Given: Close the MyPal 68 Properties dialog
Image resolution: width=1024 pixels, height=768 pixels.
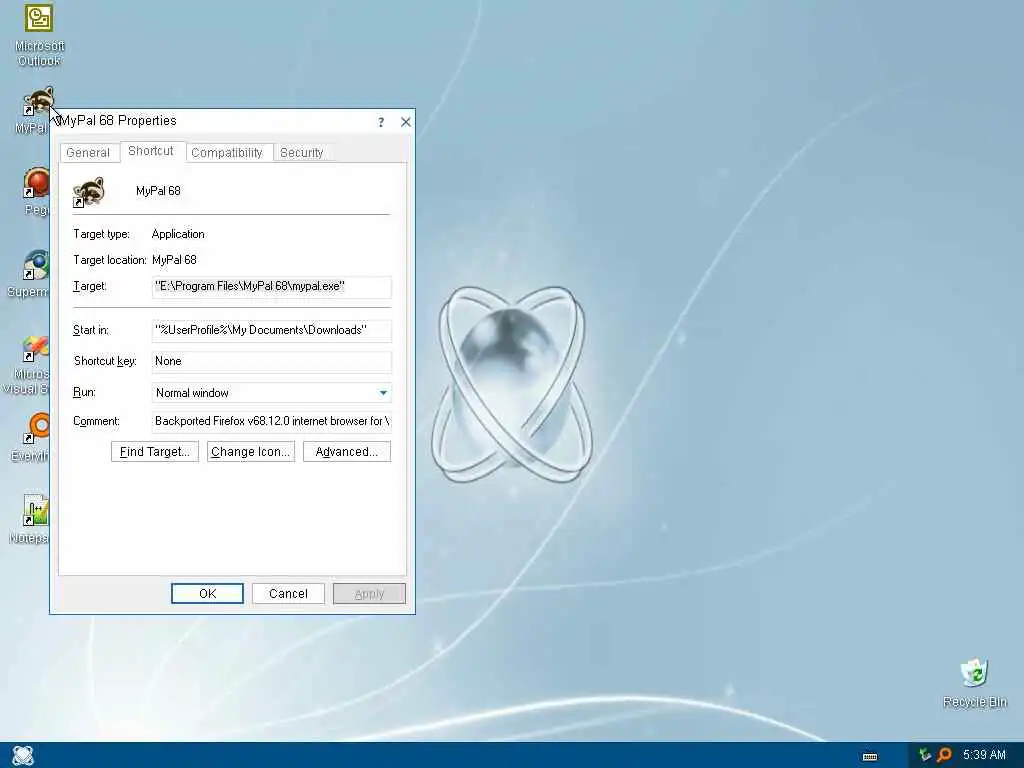Looking at the screenshot, I should 406,122.
